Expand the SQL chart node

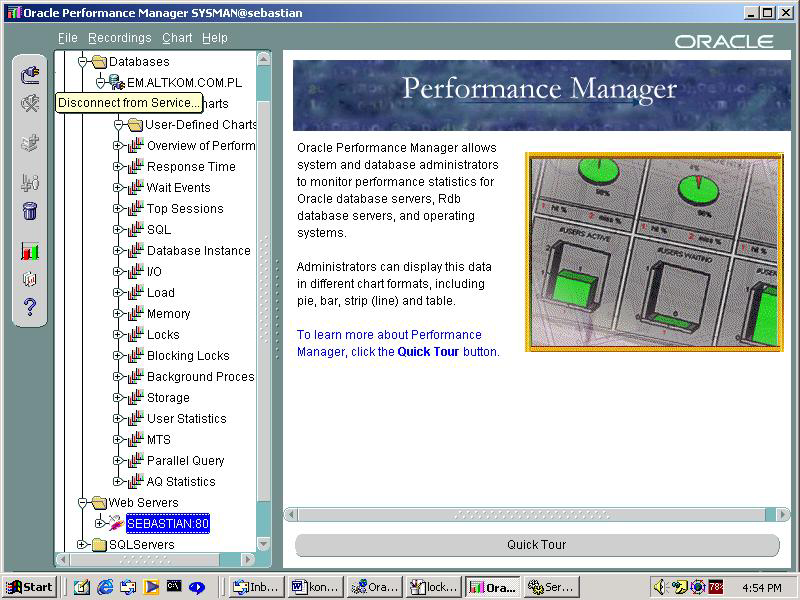click(x=117, y=230)
